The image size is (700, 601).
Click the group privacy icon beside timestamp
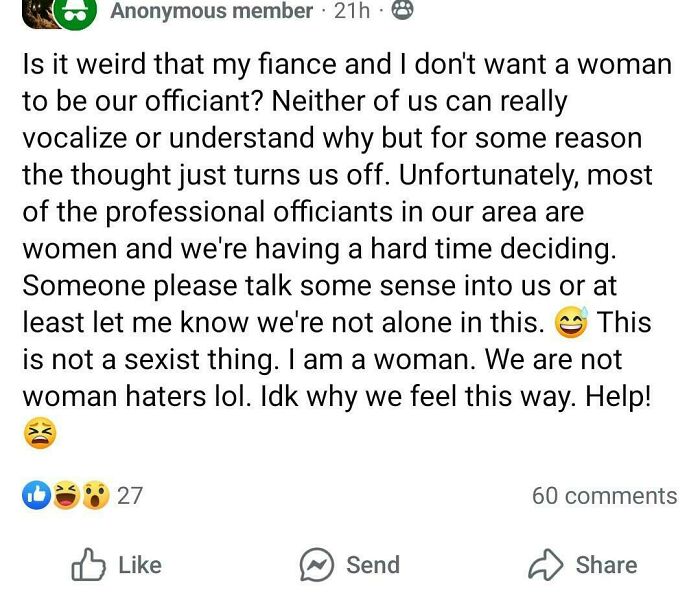(401, 11)
